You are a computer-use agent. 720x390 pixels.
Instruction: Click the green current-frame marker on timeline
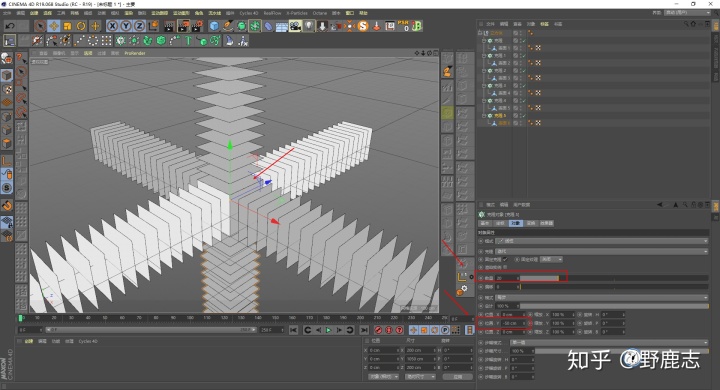point(20,318)
